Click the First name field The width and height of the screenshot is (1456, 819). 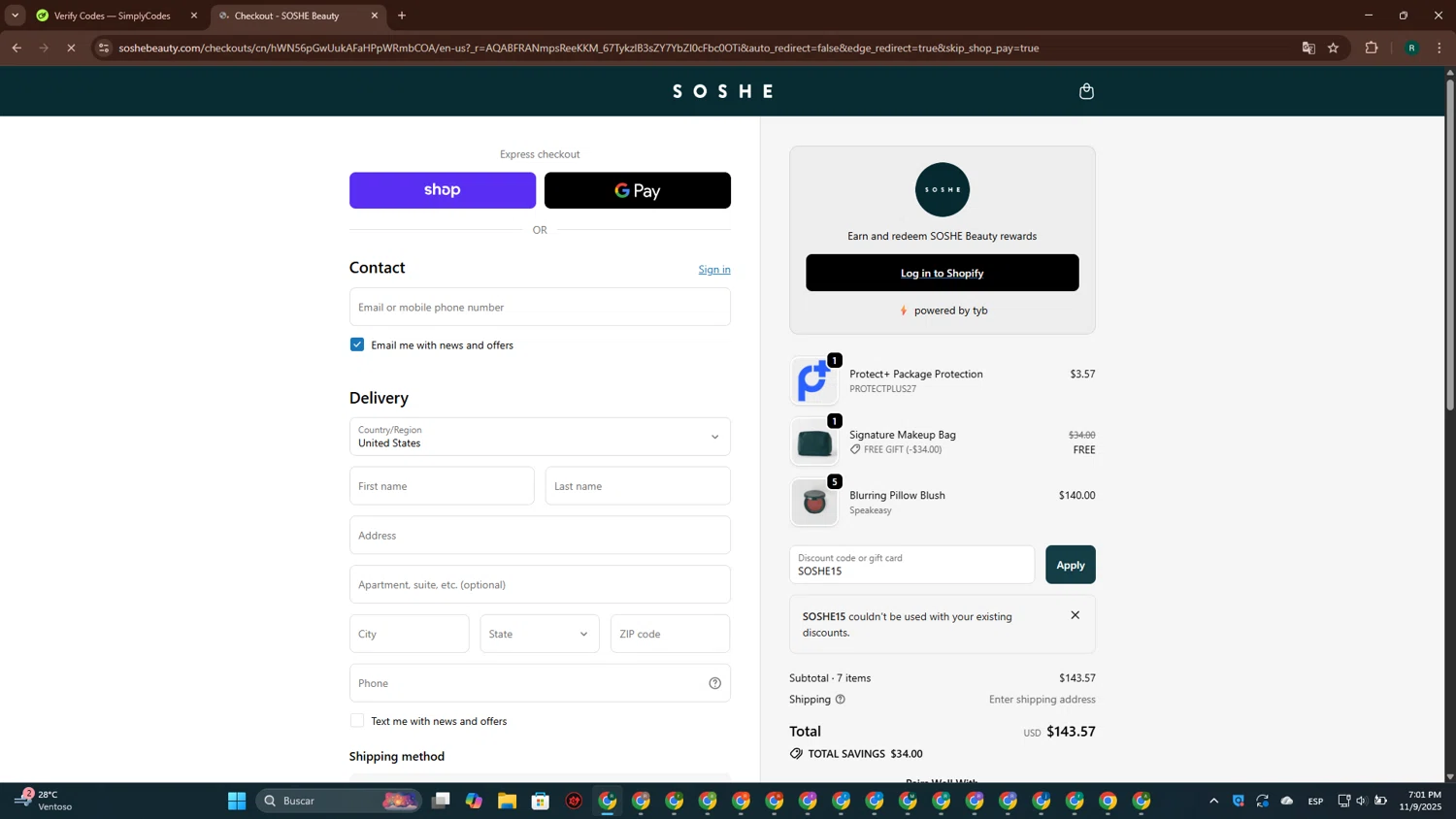coord(442,486)
